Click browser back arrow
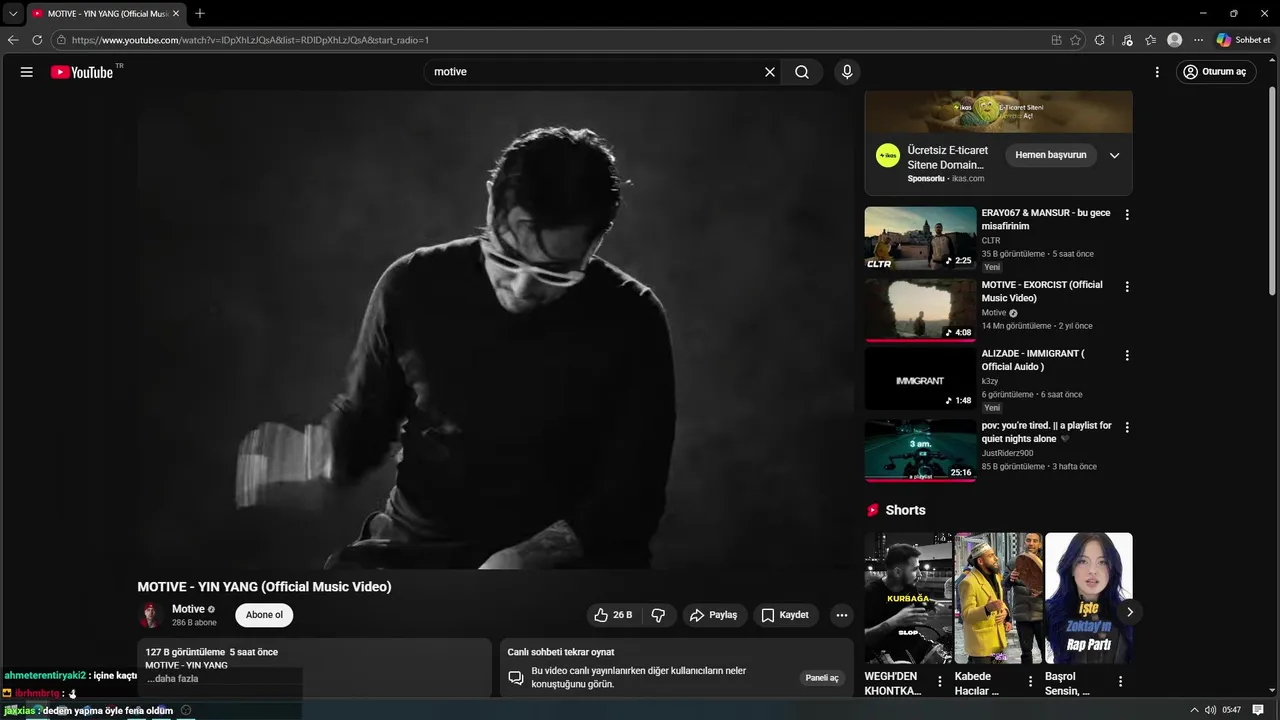Image resolution: width=1280 pixels, height=720 pixels. tap(13, 40)
